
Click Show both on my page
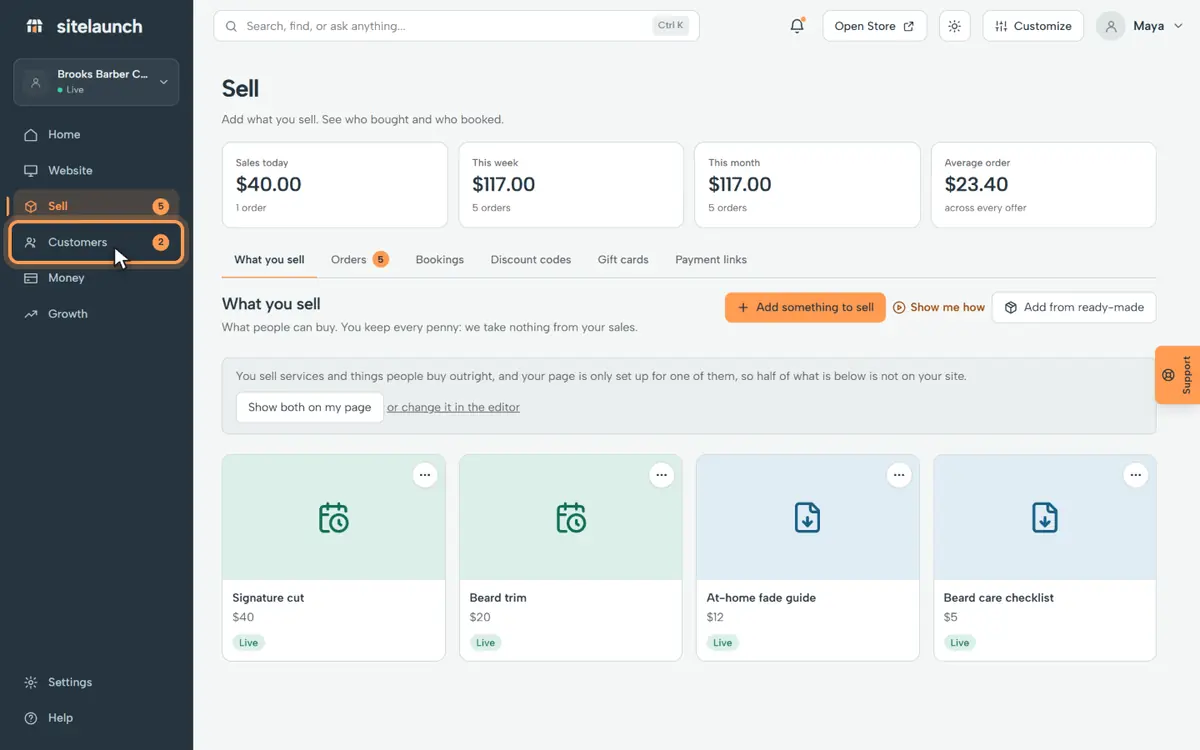point(310,407)
